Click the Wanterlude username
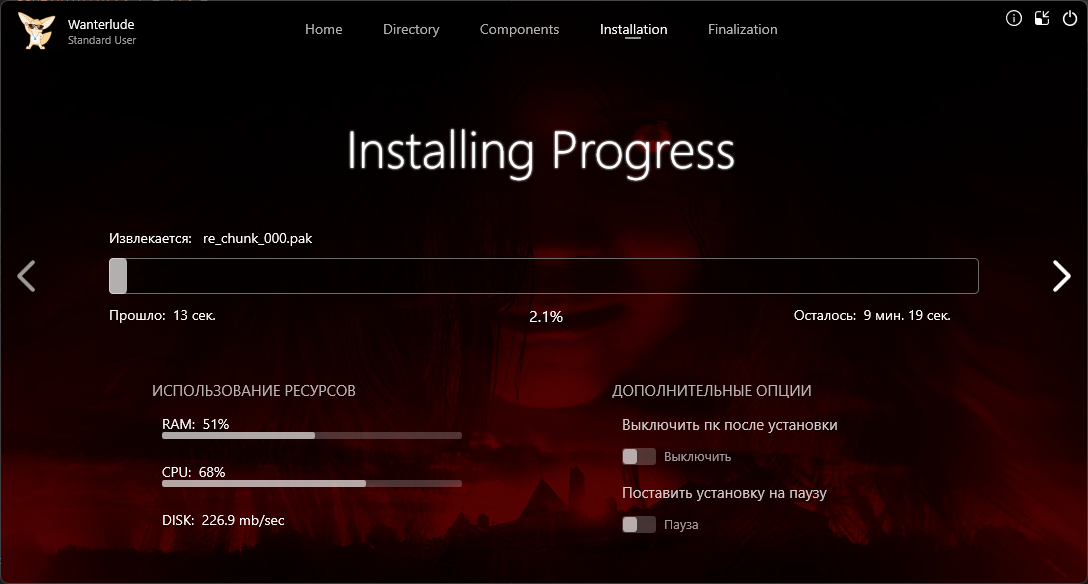 [102, 24]
